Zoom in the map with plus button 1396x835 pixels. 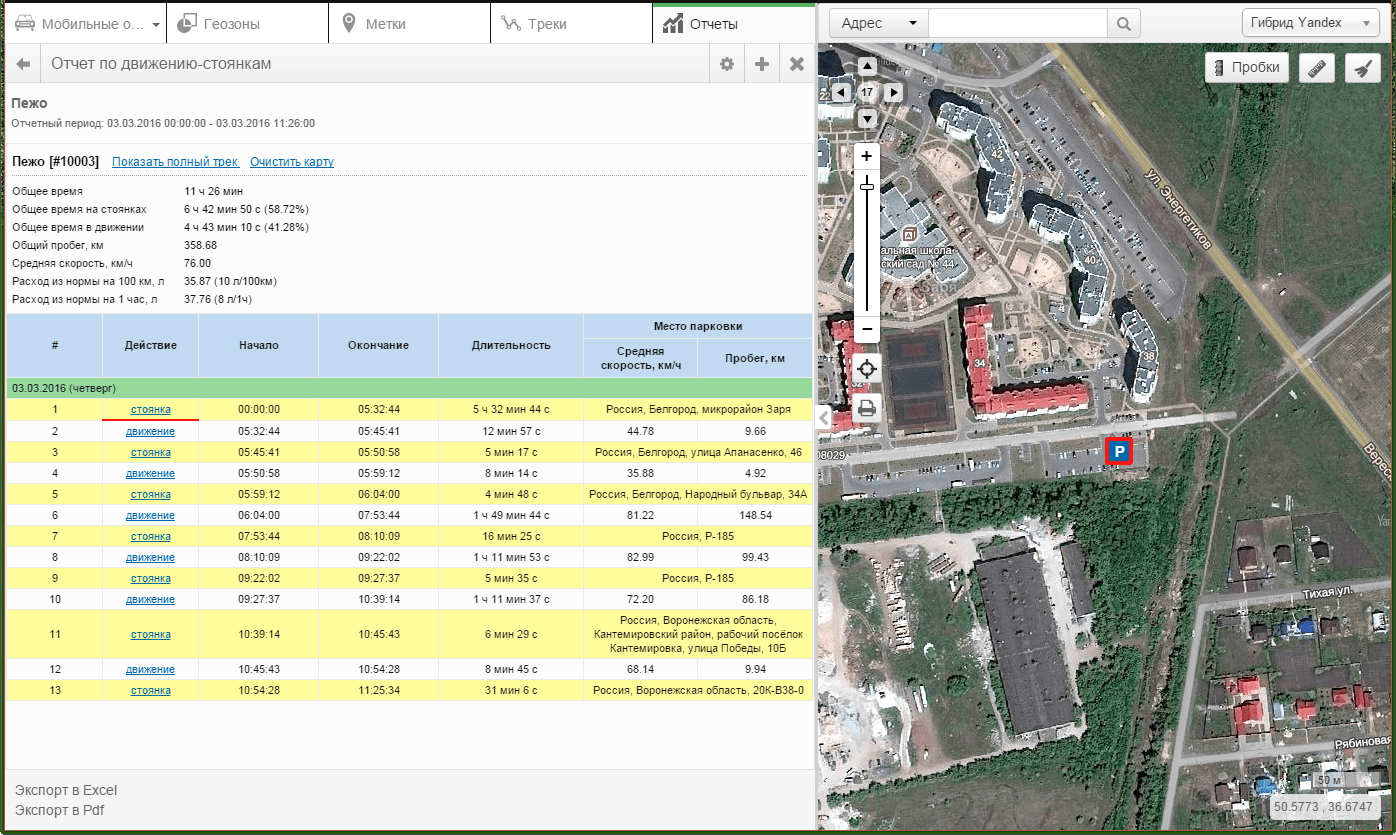tap(867, 156)
